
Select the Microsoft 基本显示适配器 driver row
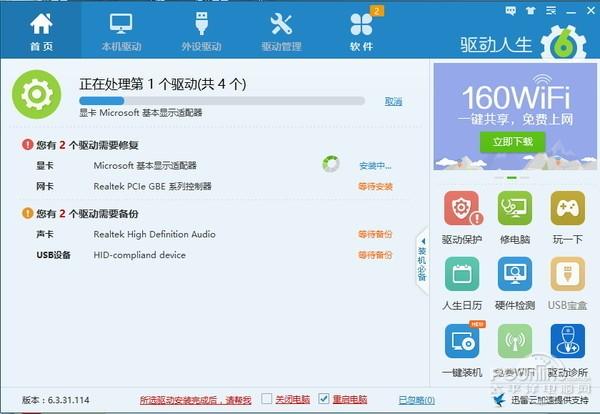click(214, 166)
